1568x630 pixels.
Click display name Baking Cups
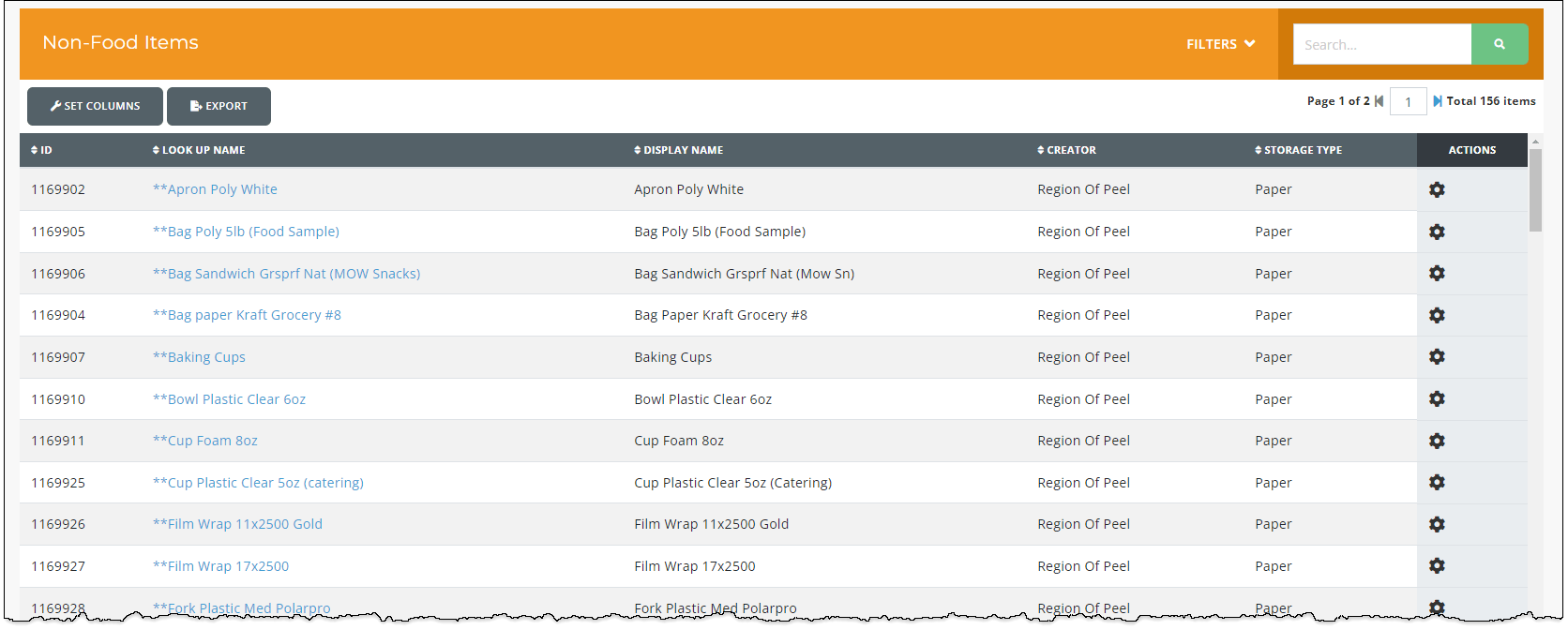[x=672, y=357]
